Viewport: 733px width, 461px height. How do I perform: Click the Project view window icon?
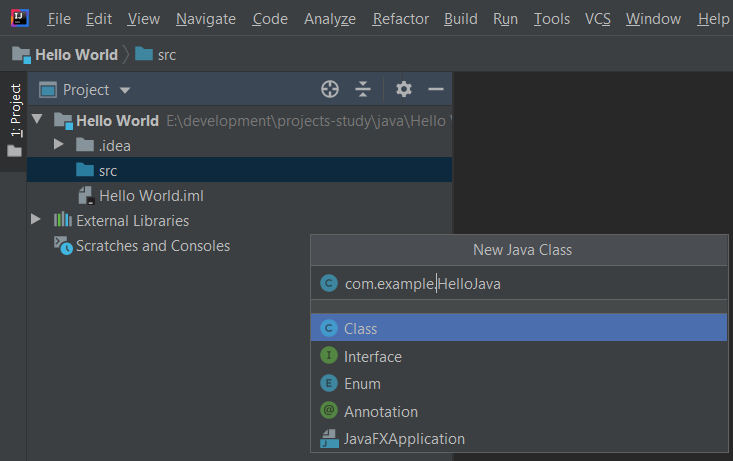click(48, 89)
